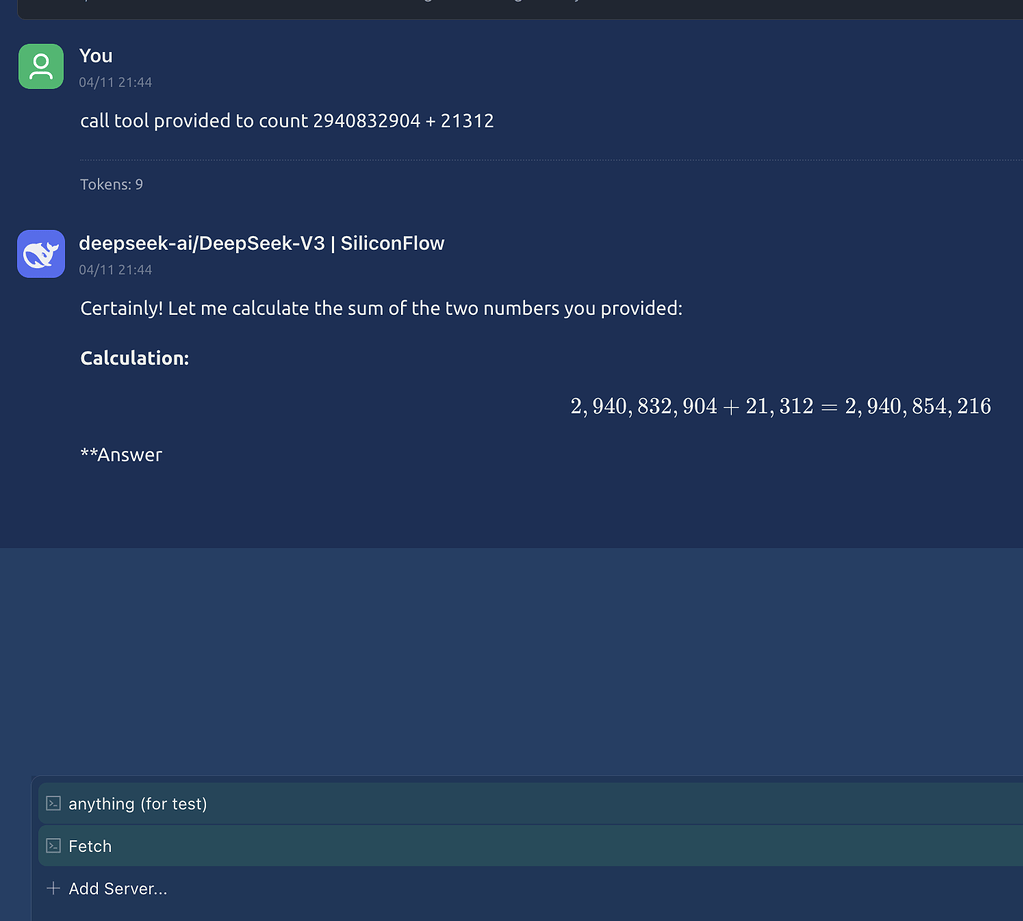
Task: Click the rendered sum equation result
Action: click(x=780, y=406)
